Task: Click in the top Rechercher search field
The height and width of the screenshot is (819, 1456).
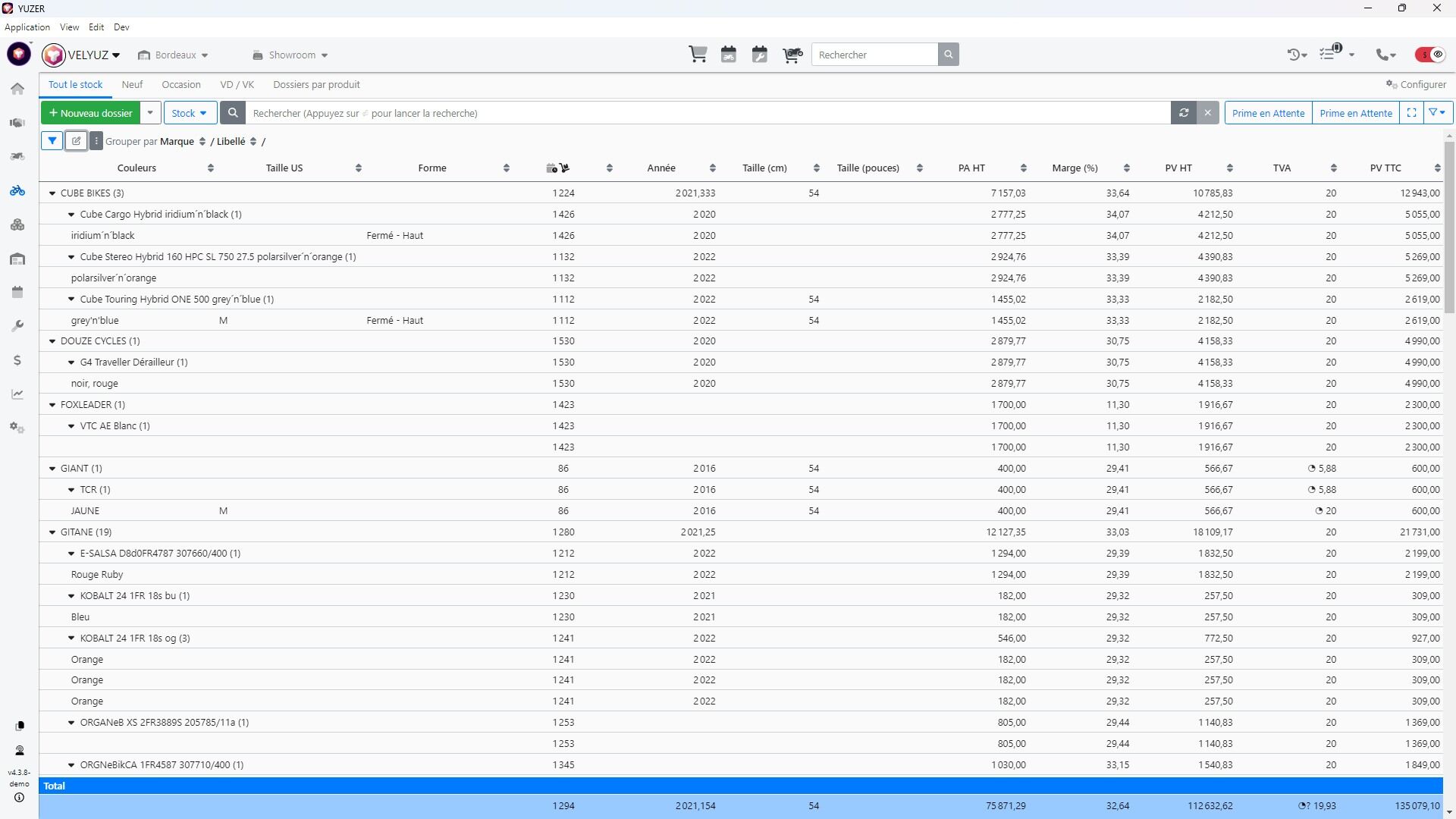Action: pyautogui.click(x=874, y=55)
